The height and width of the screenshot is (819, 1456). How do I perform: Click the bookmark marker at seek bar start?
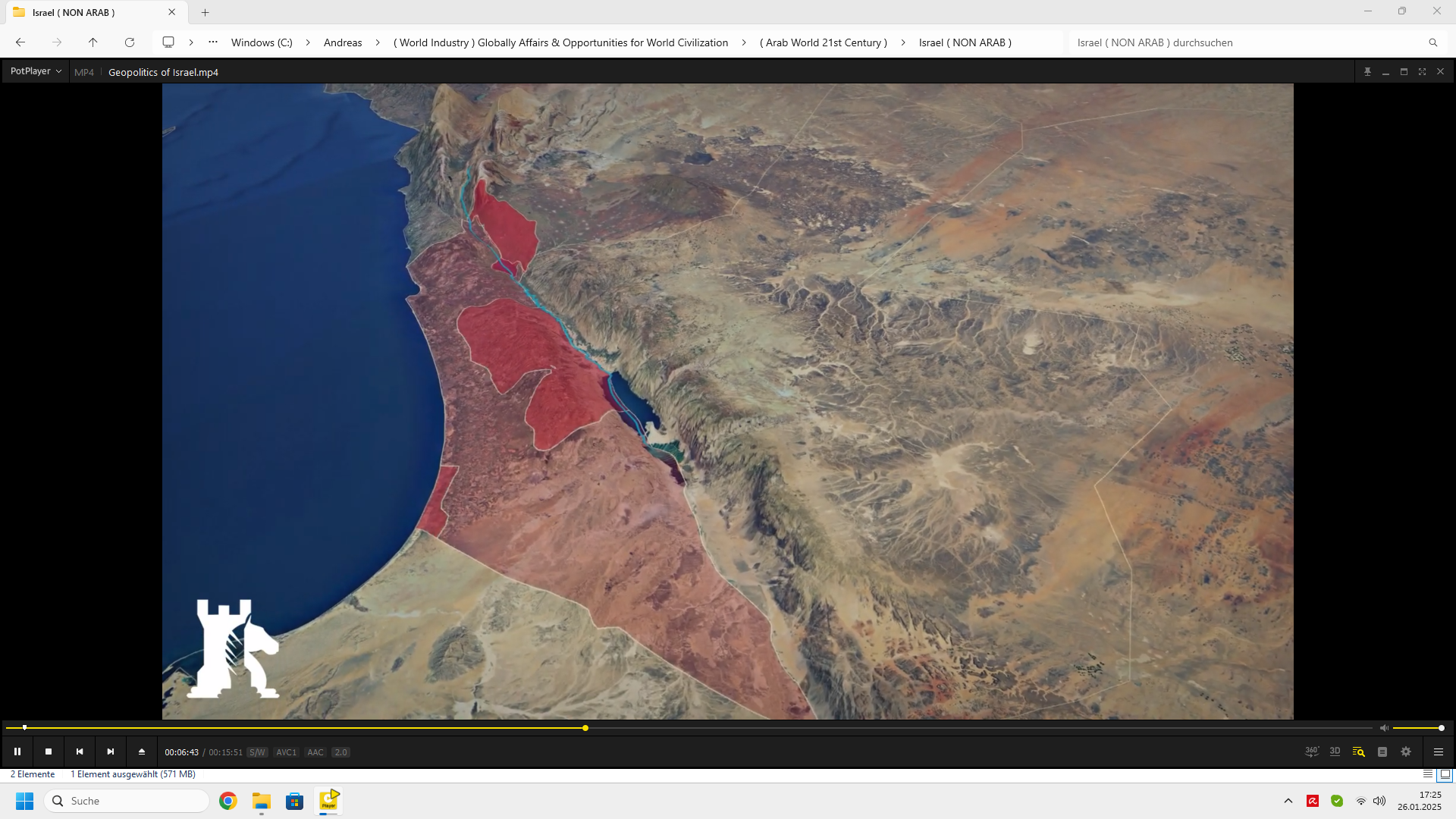pyautogui.click(x=24, y=727)
